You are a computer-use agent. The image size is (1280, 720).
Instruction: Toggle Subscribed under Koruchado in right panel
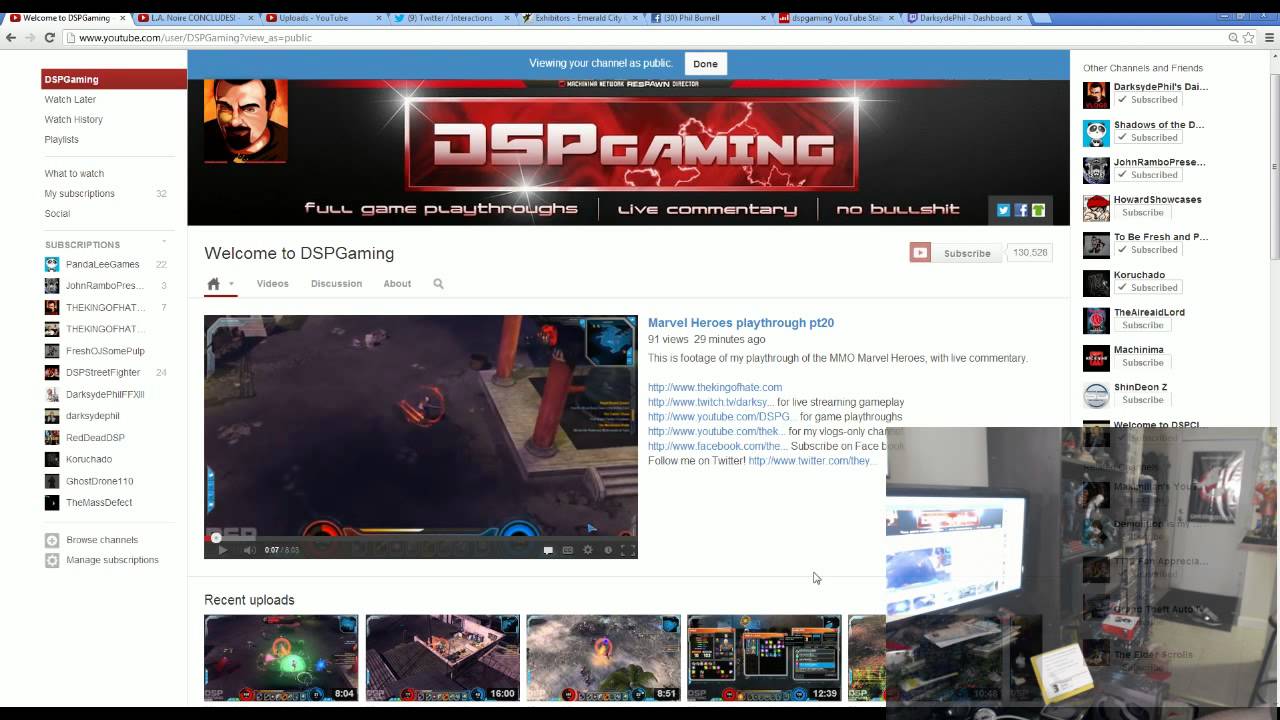pos(1148,287)
